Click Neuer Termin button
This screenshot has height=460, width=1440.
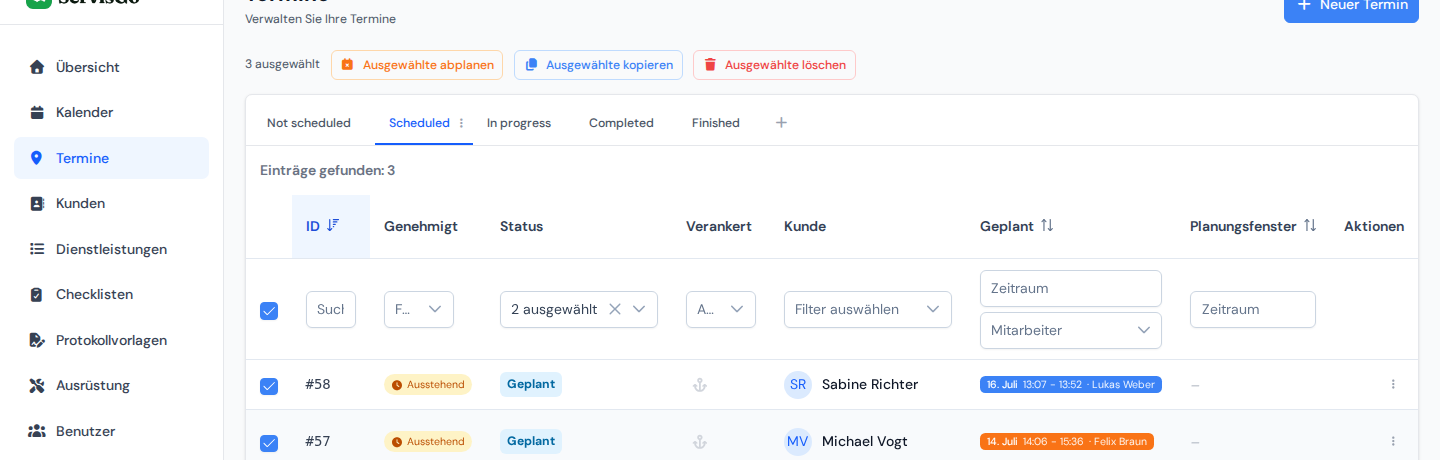[1351, 6]
